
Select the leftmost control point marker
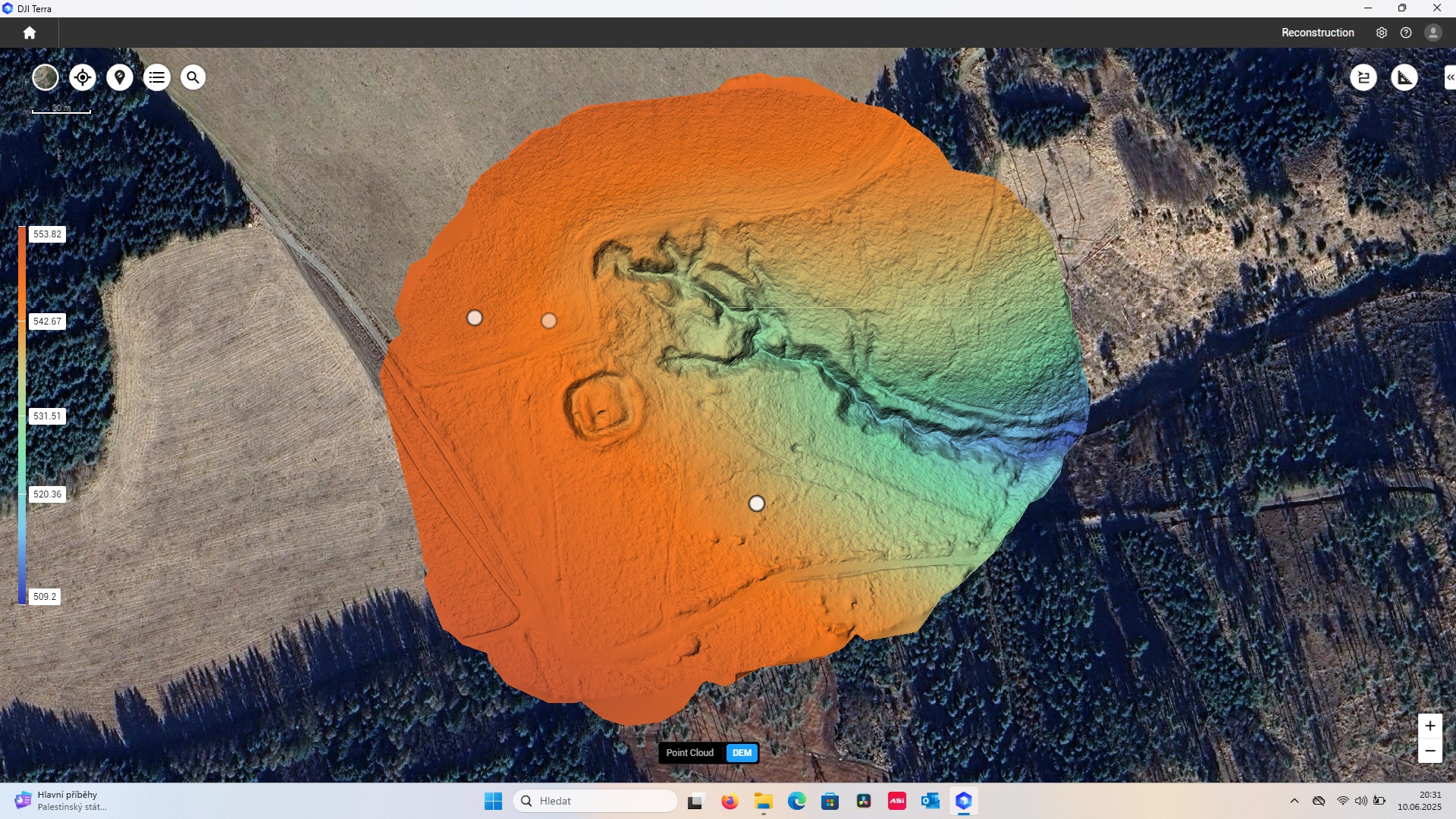475,318
